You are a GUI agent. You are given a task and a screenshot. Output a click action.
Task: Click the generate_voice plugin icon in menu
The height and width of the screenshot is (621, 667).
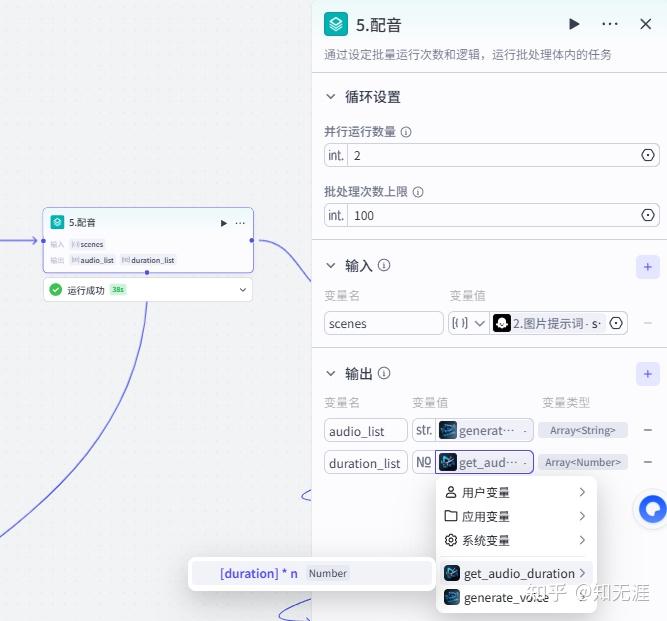tap(452, 597)
